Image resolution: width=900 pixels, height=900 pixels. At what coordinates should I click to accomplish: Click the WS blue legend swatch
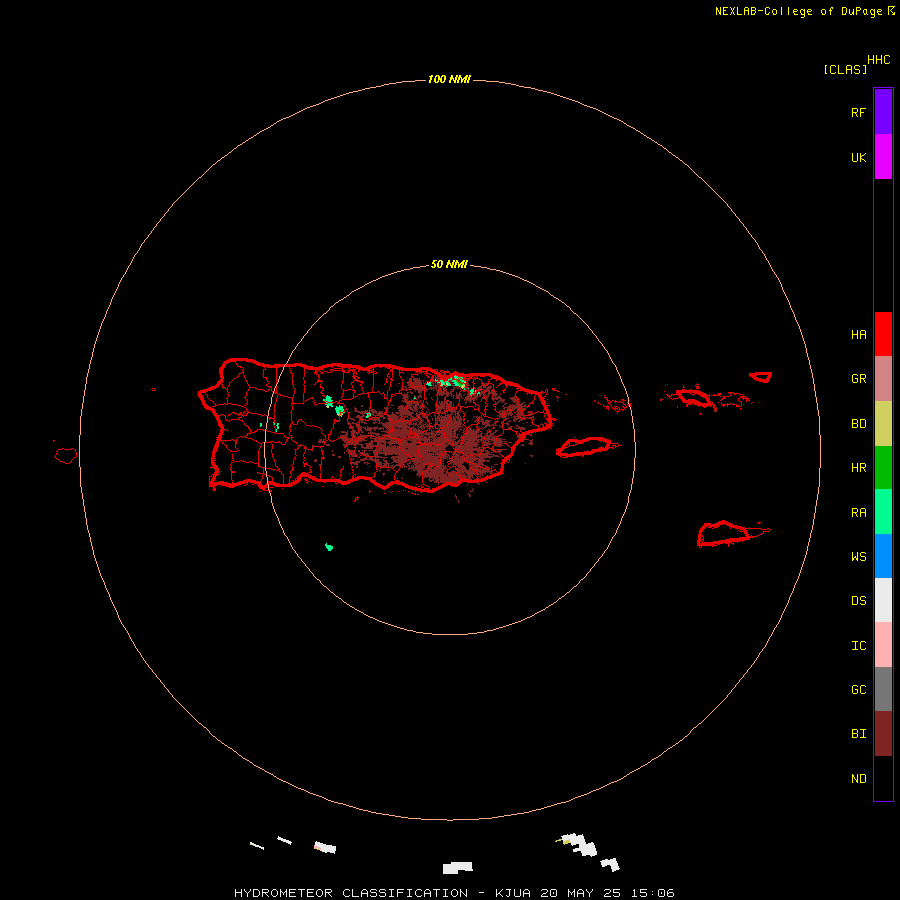883,556
